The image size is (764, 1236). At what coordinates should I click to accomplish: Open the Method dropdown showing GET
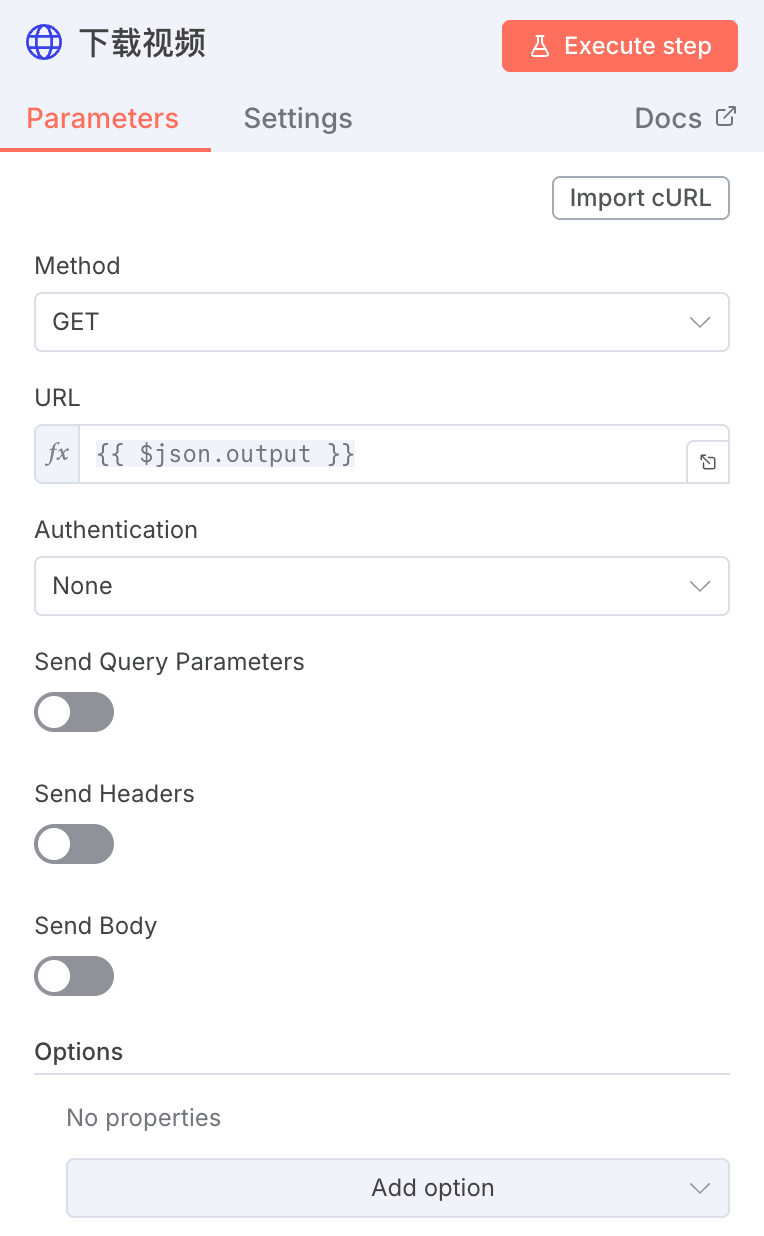coord(381,322)
